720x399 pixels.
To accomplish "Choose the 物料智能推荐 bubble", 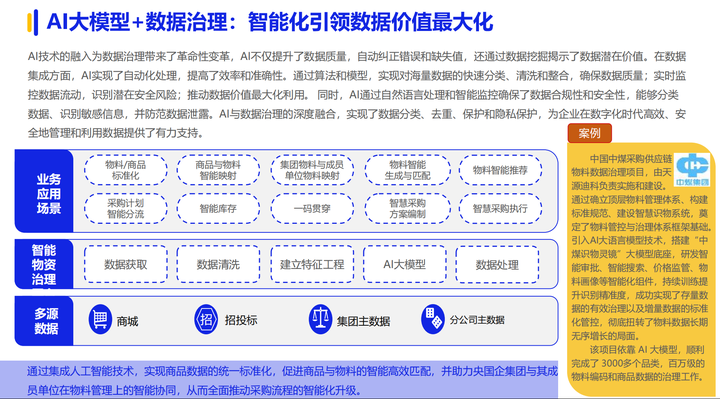I will pyautogui.click(x=500, y=170).
